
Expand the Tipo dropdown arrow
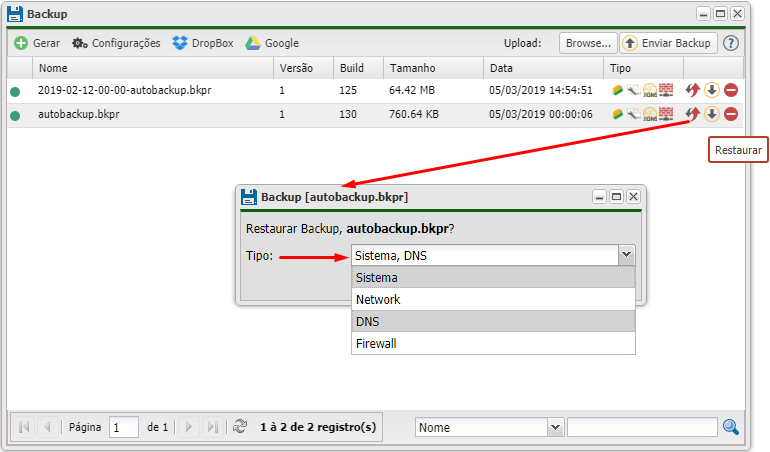click(626, 255)
